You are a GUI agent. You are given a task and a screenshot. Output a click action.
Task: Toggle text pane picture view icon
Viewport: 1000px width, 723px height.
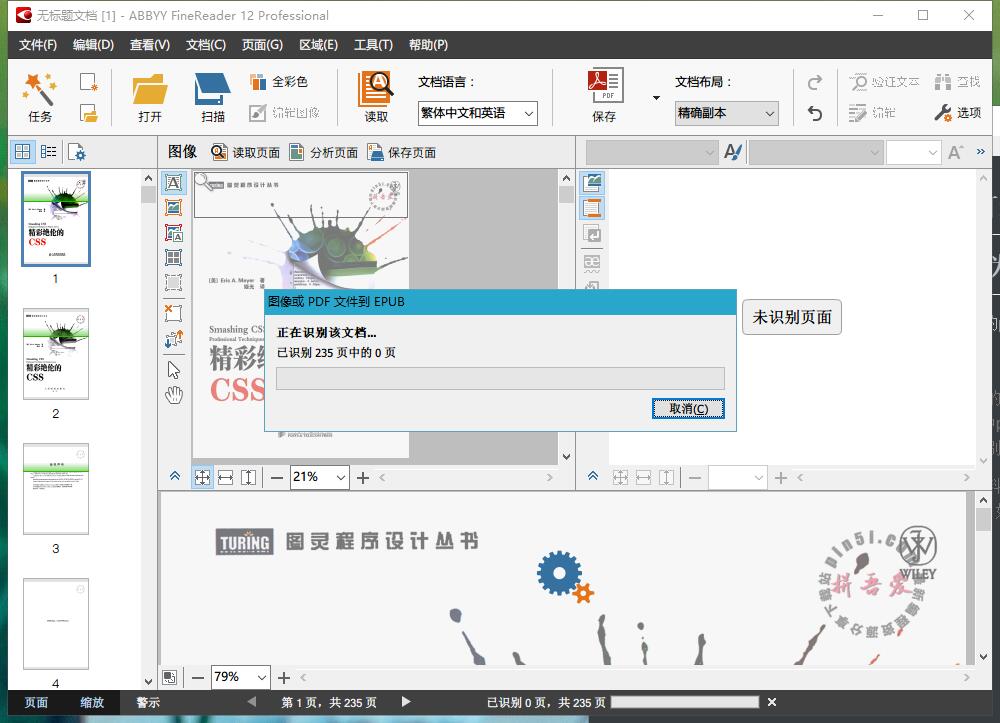[x=592, y=183]
